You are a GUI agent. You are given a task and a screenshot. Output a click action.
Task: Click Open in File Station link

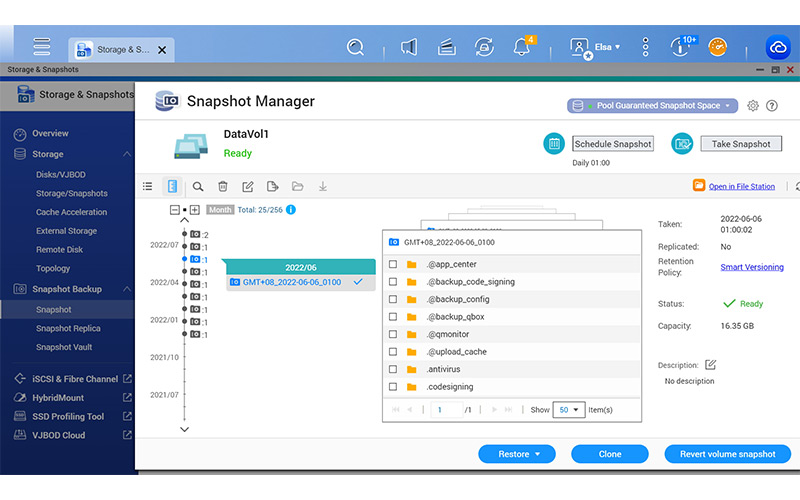(741, 187)
